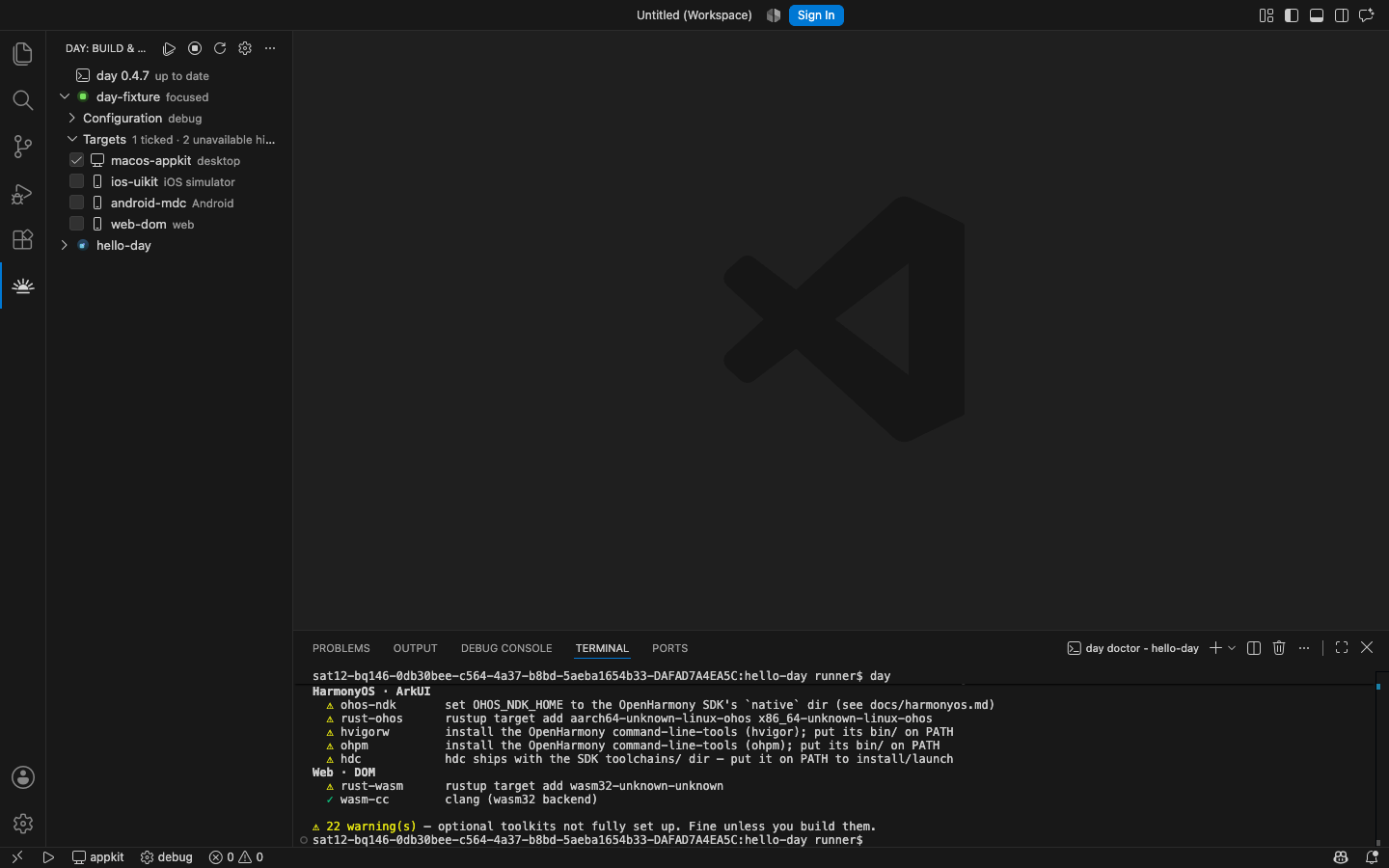The height and width of the screenshot is (868, 1389).
Task: Open Copilot status icon in status bar
Action: coord(1341,857)
